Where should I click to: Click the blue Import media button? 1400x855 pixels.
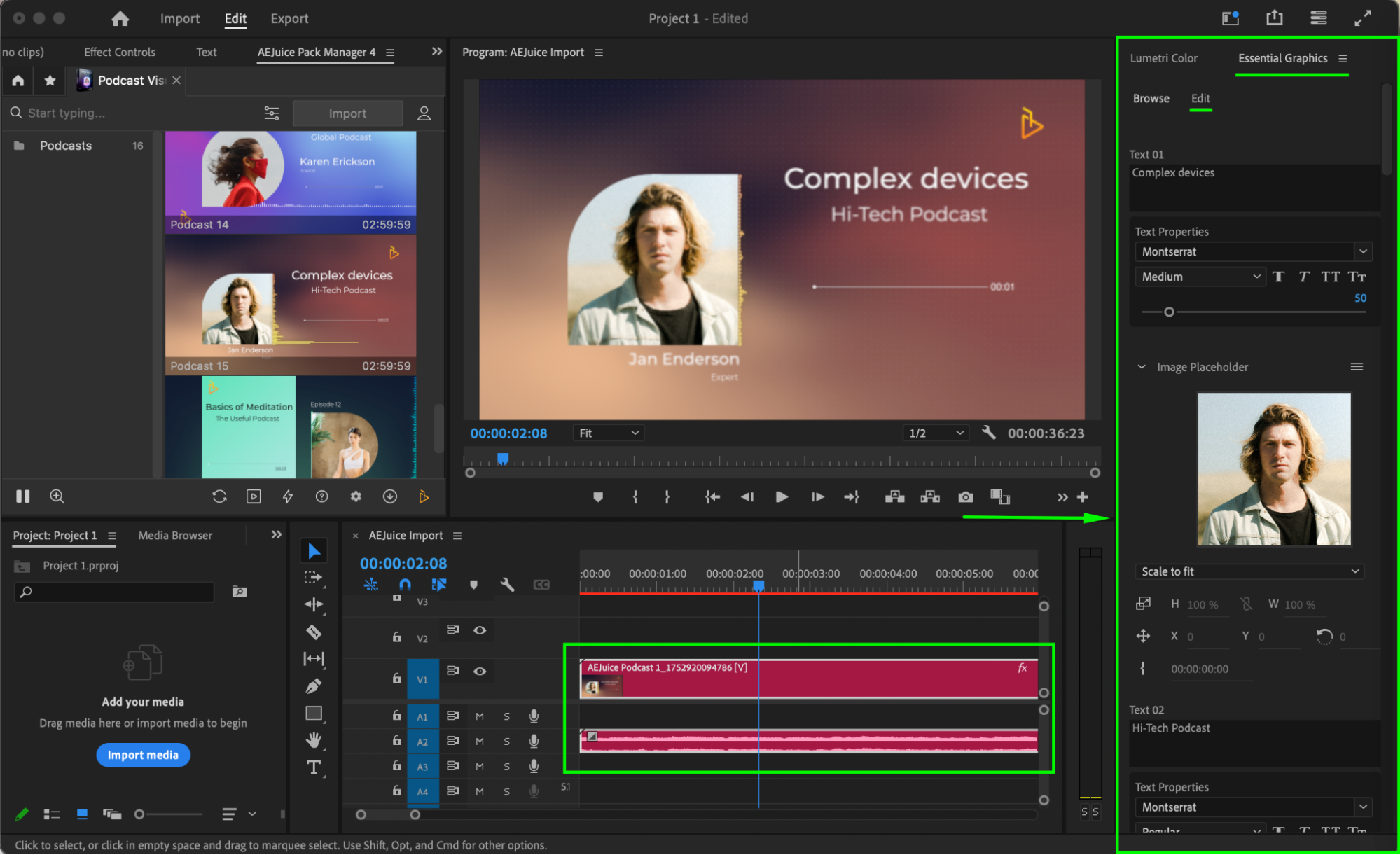coord(143,755)
